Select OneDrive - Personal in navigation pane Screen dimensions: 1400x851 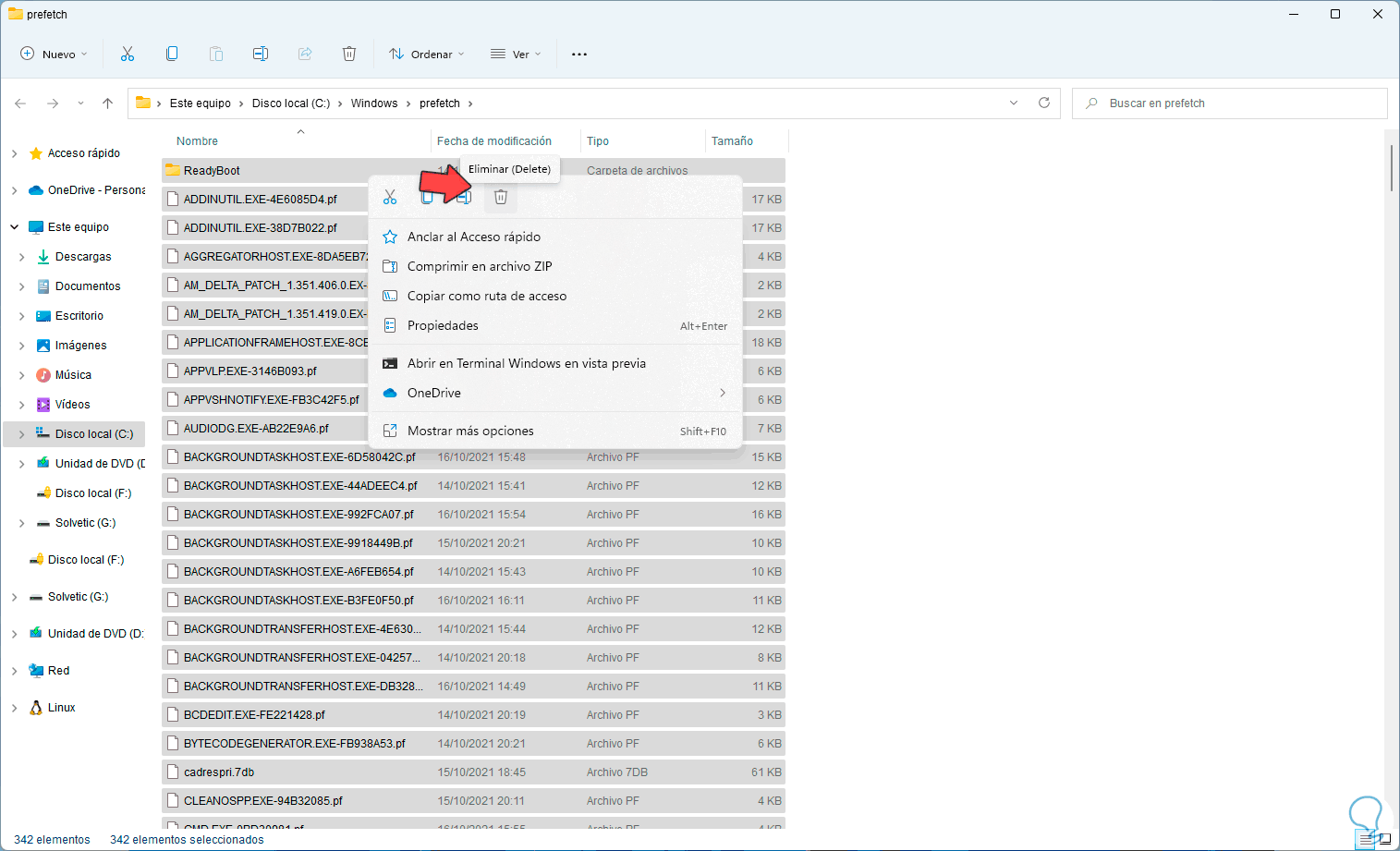coord(96,190)
